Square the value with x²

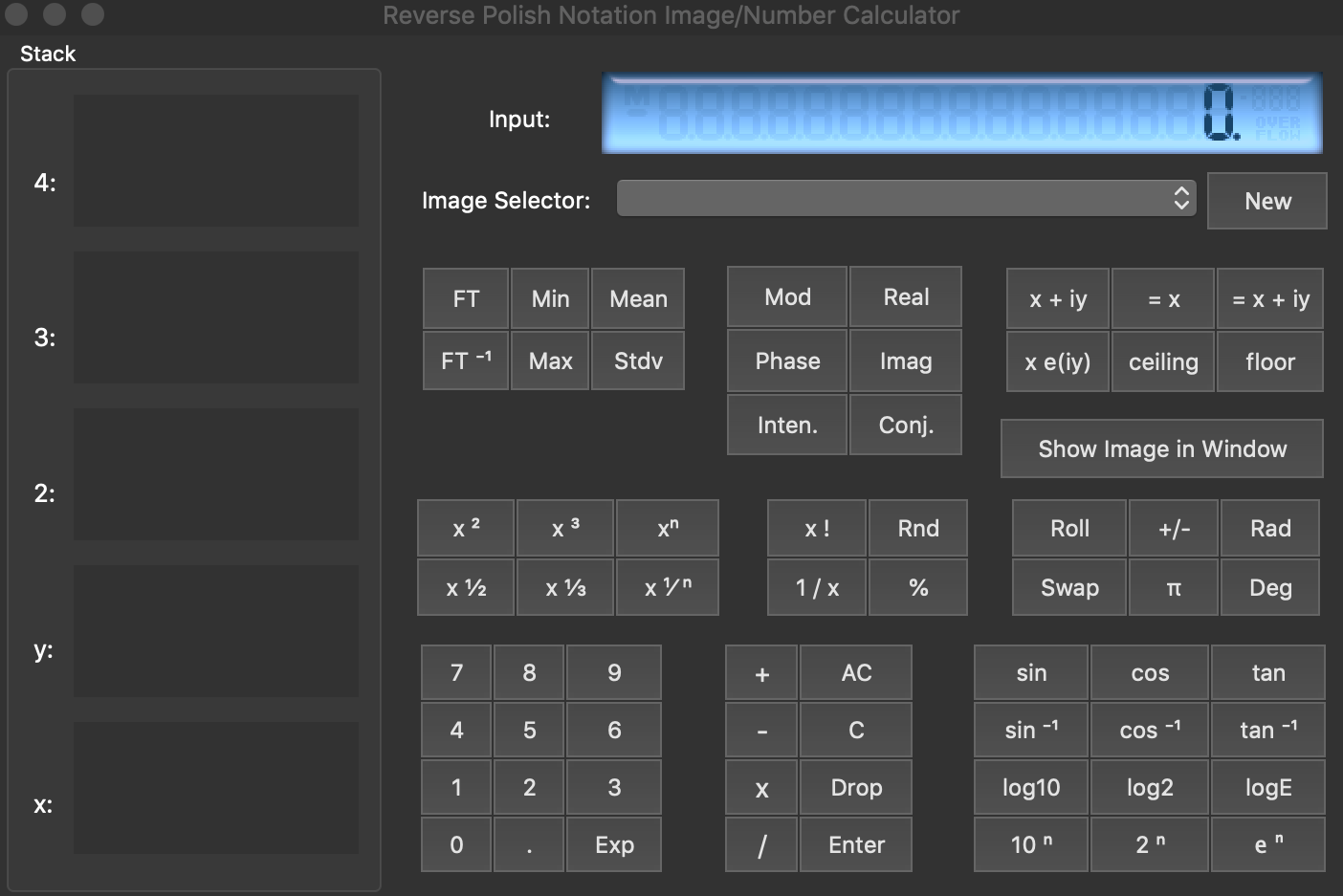tap(466, 528)
